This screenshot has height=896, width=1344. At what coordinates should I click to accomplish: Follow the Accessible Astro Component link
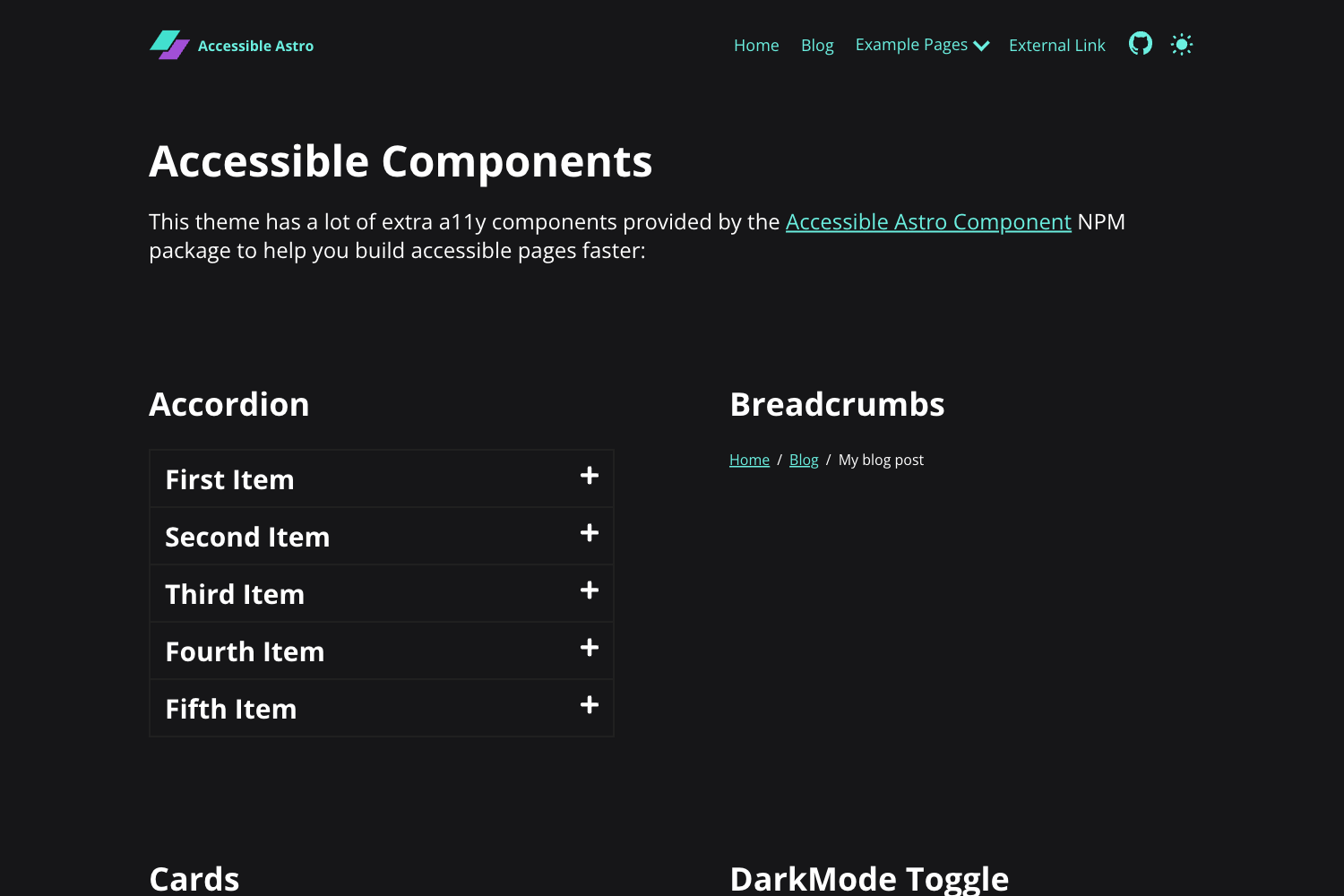(928, 221)
